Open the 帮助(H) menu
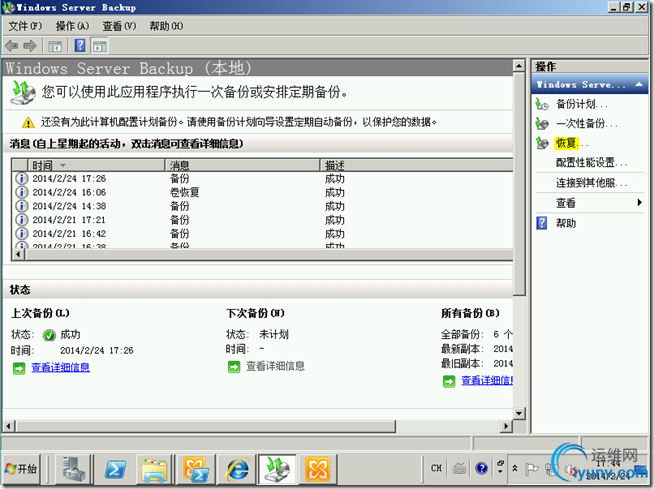 click(x=166, y=26)
